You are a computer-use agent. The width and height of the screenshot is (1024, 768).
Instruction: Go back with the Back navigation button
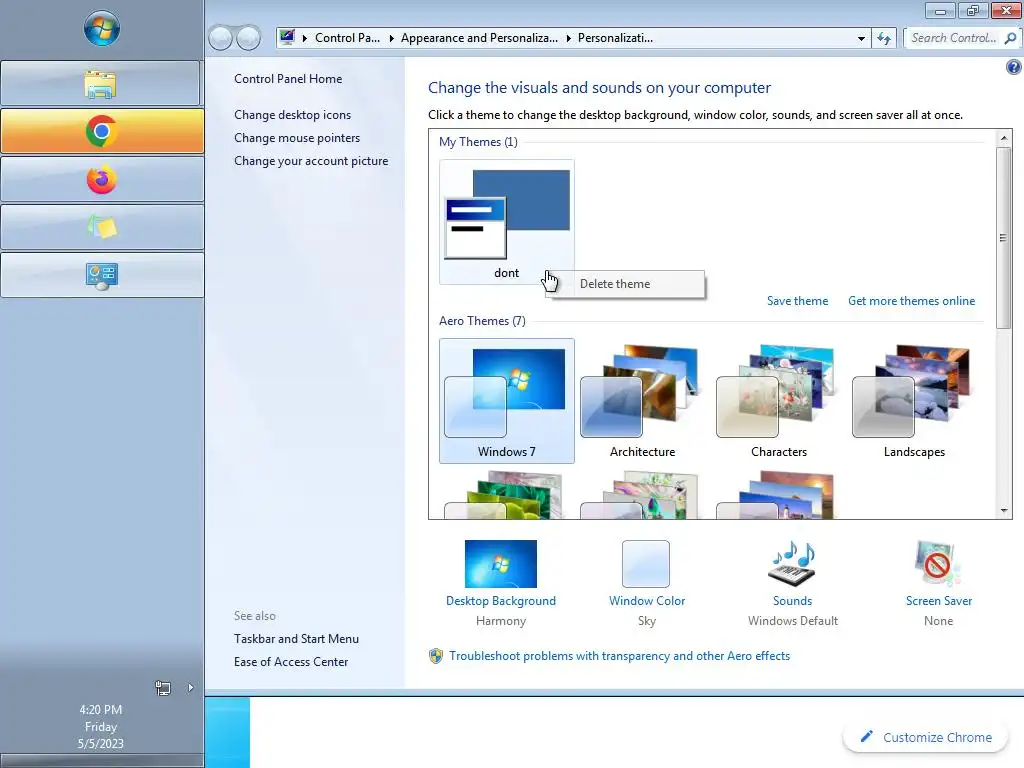coord(221,38)
